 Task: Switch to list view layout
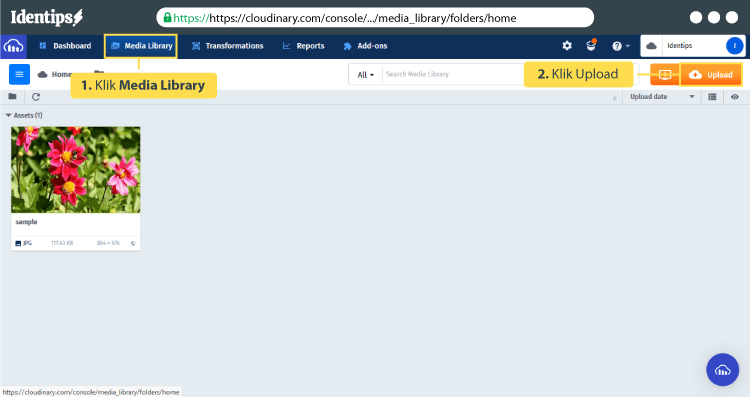click(712, 97)
